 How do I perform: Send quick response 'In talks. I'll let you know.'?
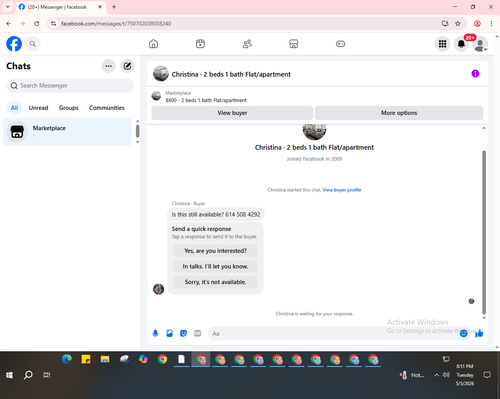215,266
